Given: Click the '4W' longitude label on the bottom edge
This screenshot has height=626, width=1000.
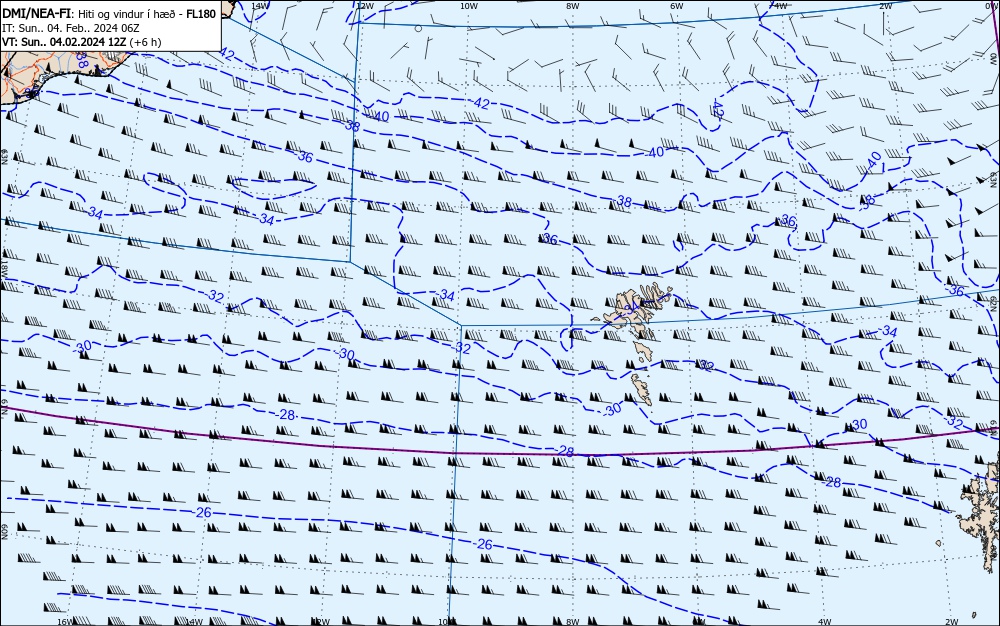Looking at the screenshot, I should click(824, 622).
